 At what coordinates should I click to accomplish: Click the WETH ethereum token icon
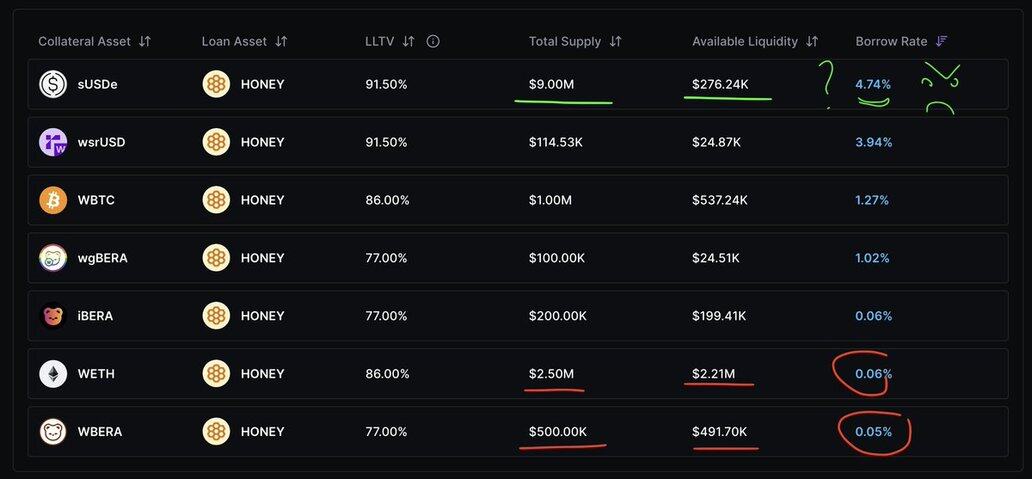pos(53,374)
